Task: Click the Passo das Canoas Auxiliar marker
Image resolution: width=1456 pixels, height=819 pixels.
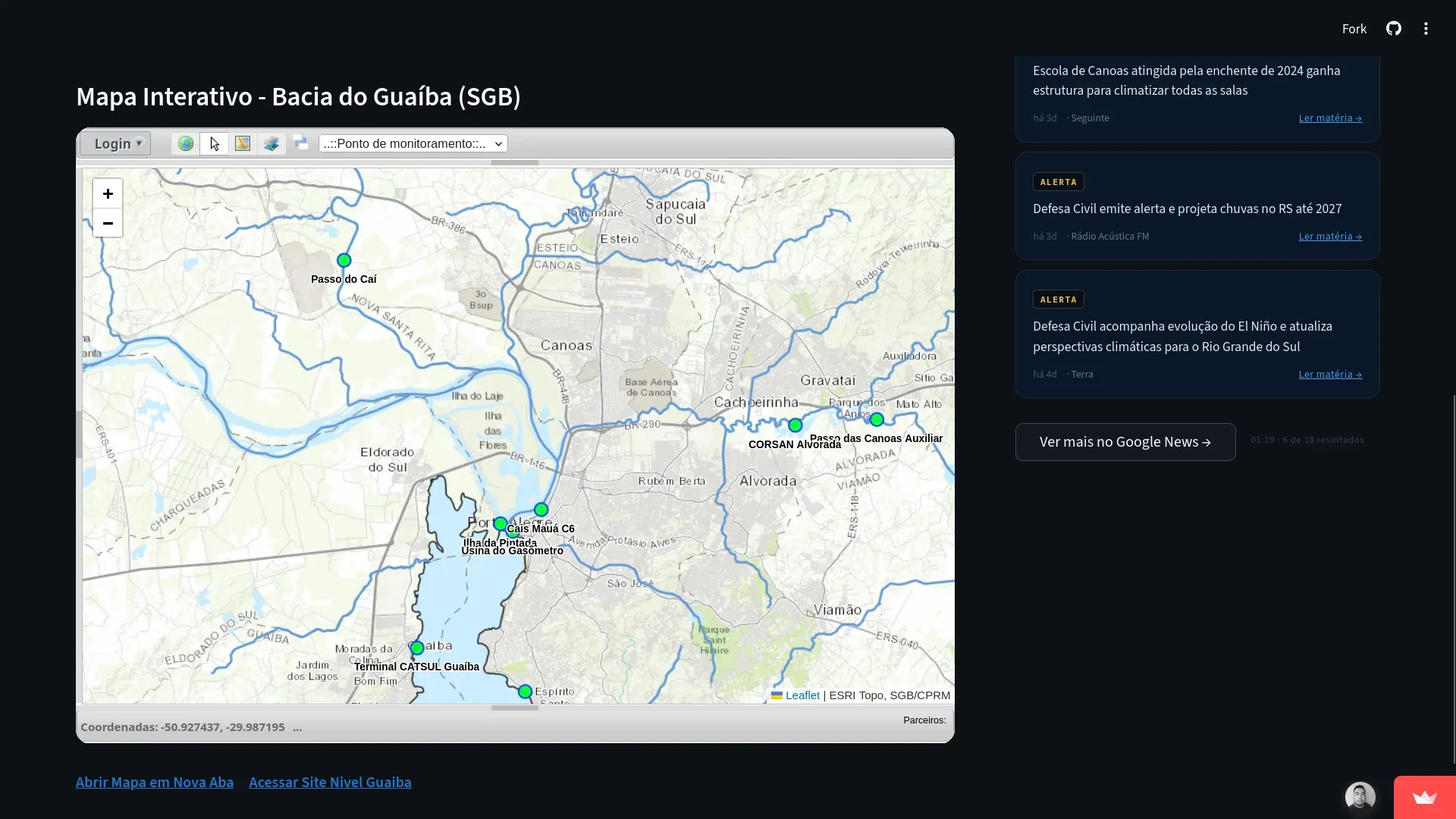Action: click(877, 419)
